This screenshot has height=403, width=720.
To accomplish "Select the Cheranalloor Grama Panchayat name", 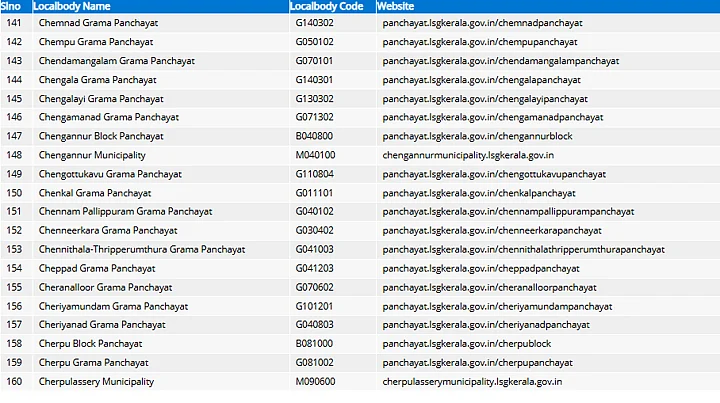I will tap(102, 287).
